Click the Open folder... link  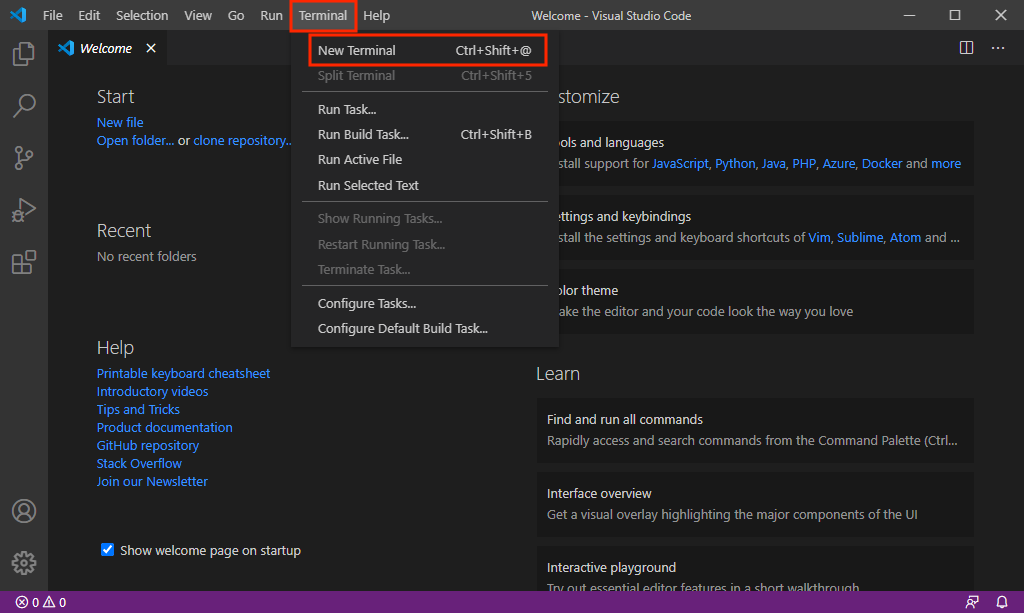pyautogui.click(x=135, y=140)
